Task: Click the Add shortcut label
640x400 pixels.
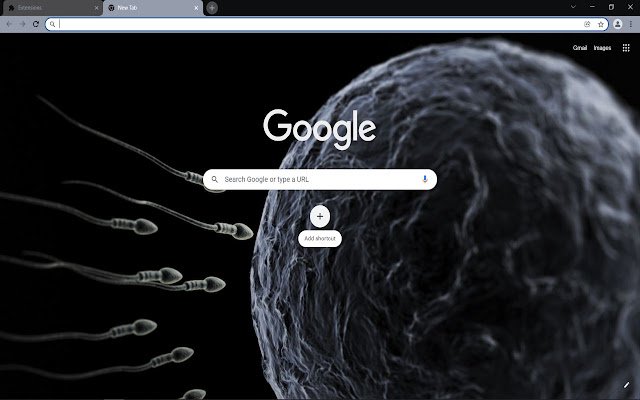Action: (x=320, y=238)
